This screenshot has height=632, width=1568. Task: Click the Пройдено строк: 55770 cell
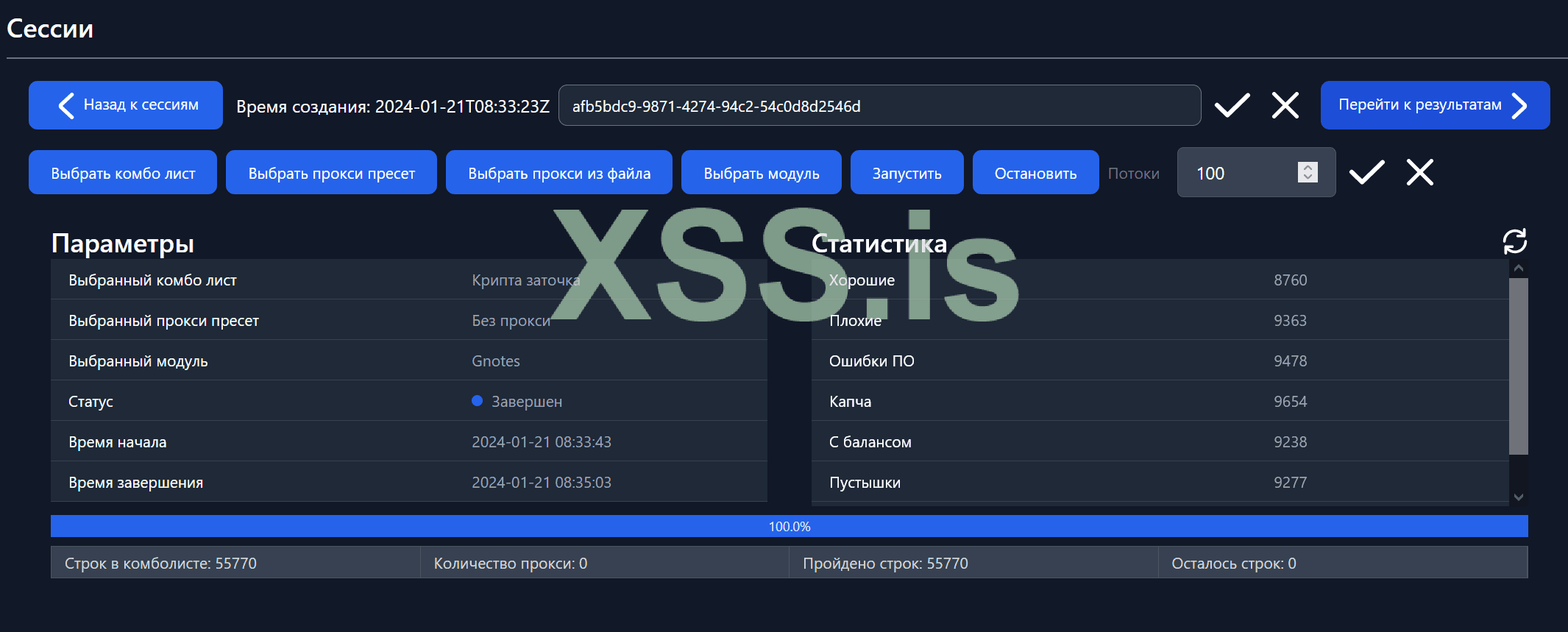click(973, 563)
